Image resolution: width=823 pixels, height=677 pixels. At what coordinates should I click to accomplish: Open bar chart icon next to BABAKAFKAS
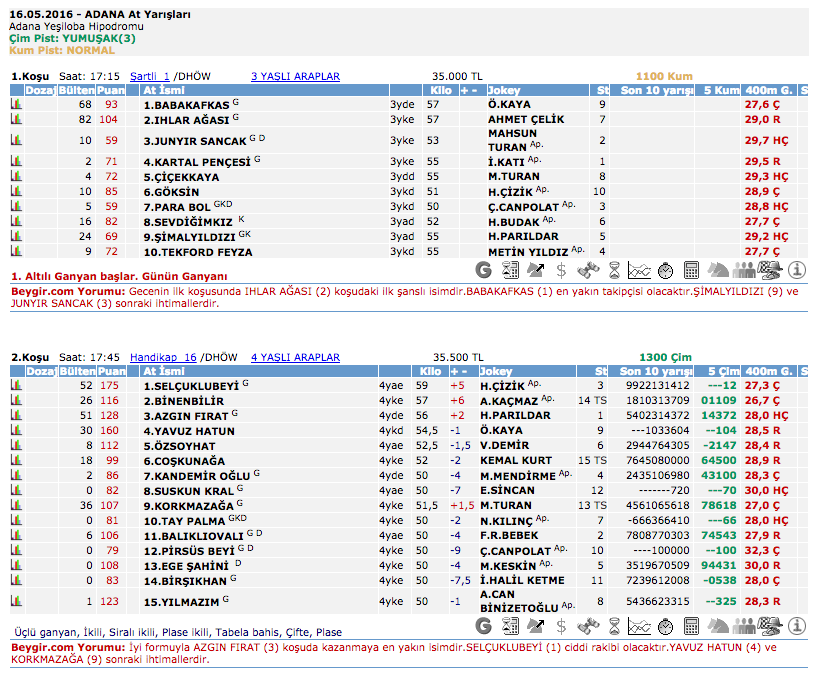coord(16,104)
